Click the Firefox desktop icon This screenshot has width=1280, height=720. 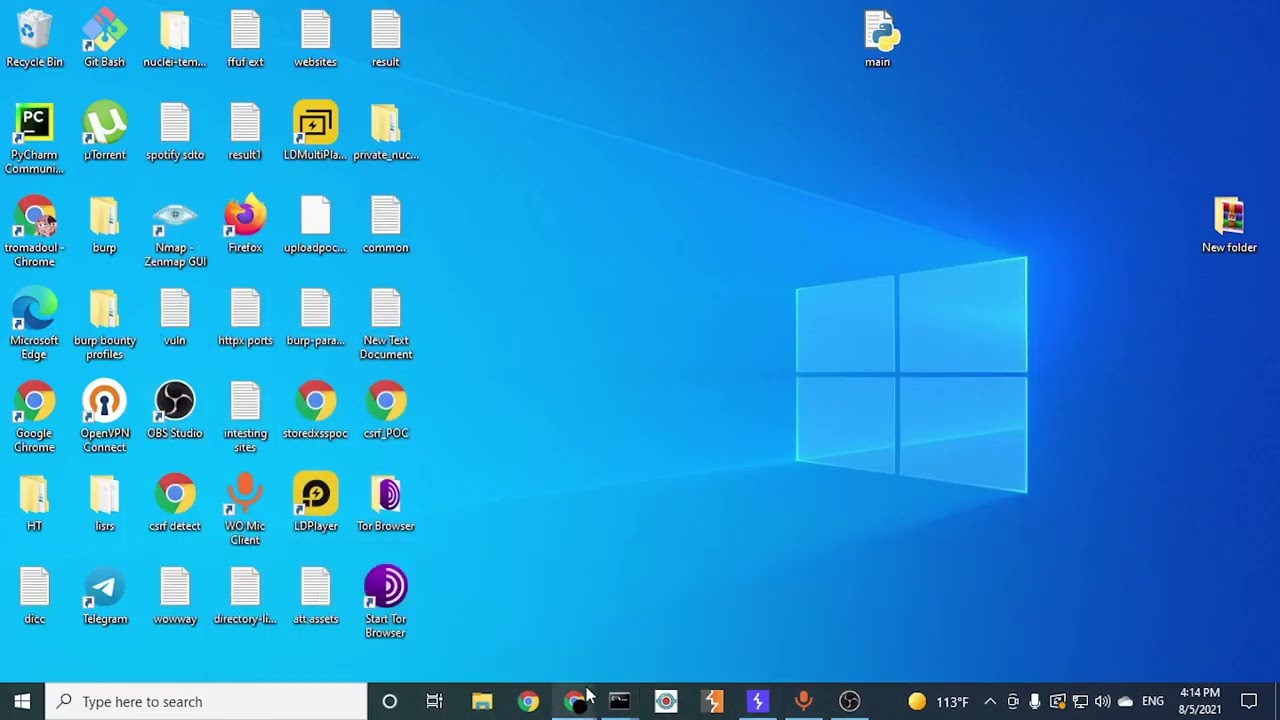(245, 225)
